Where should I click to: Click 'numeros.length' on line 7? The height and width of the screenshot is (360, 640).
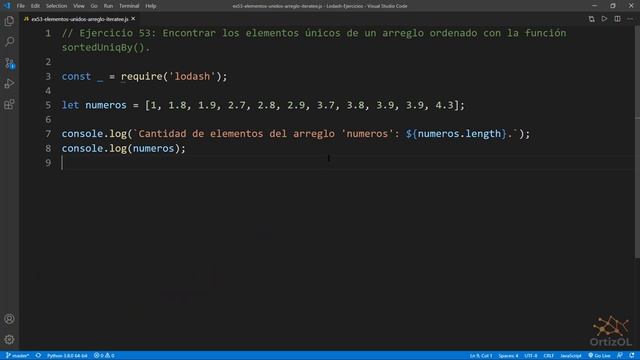pyautogui.click(x=460, y=134)
